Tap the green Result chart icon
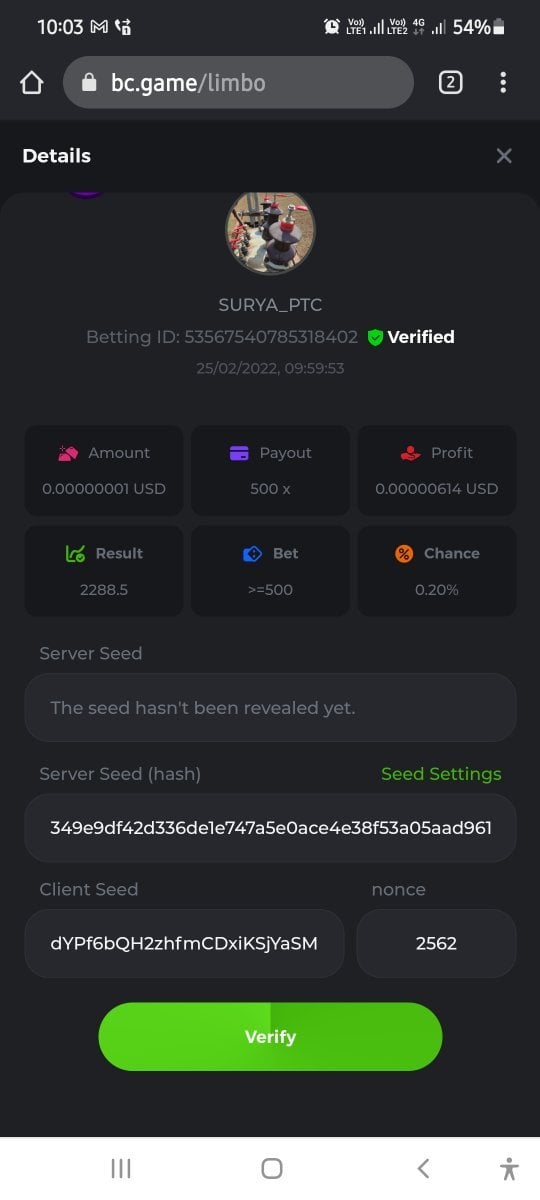This screenshot has height=1200, width=540. point(75,554)
